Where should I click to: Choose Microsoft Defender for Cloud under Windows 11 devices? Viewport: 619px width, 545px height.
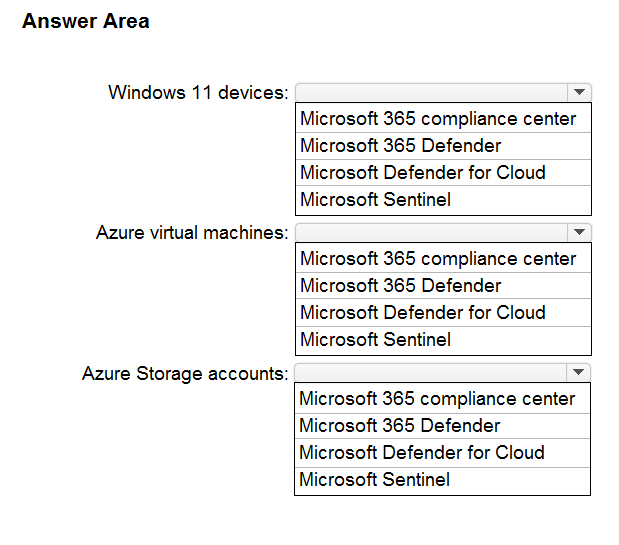click(443, 172)
